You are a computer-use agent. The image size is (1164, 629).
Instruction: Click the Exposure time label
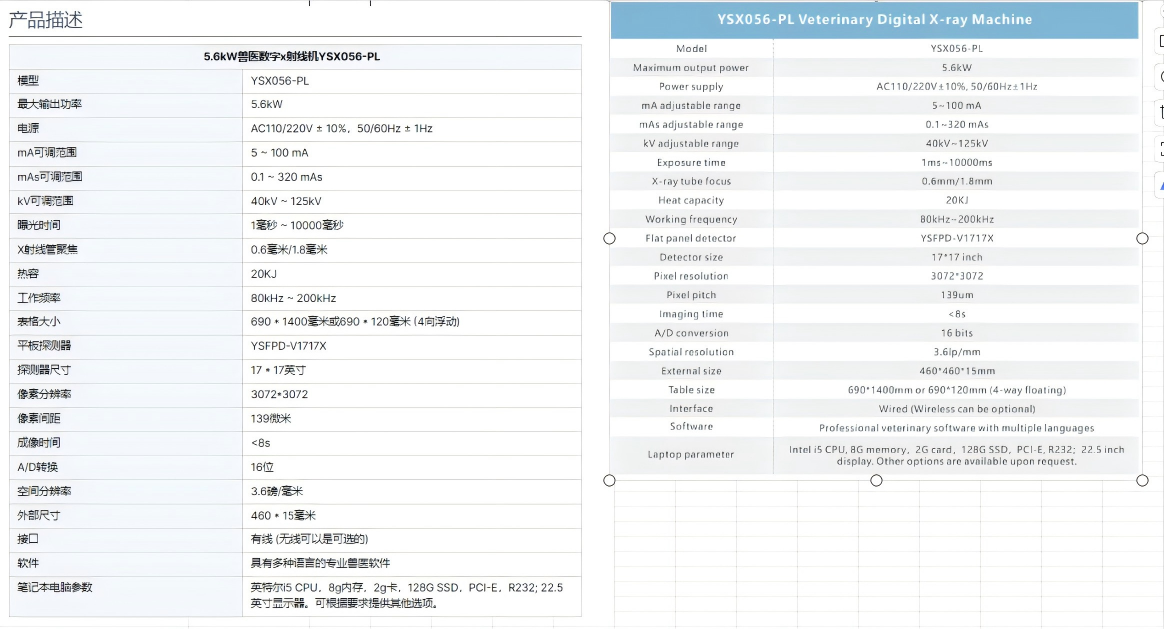[x=691, y=162]
